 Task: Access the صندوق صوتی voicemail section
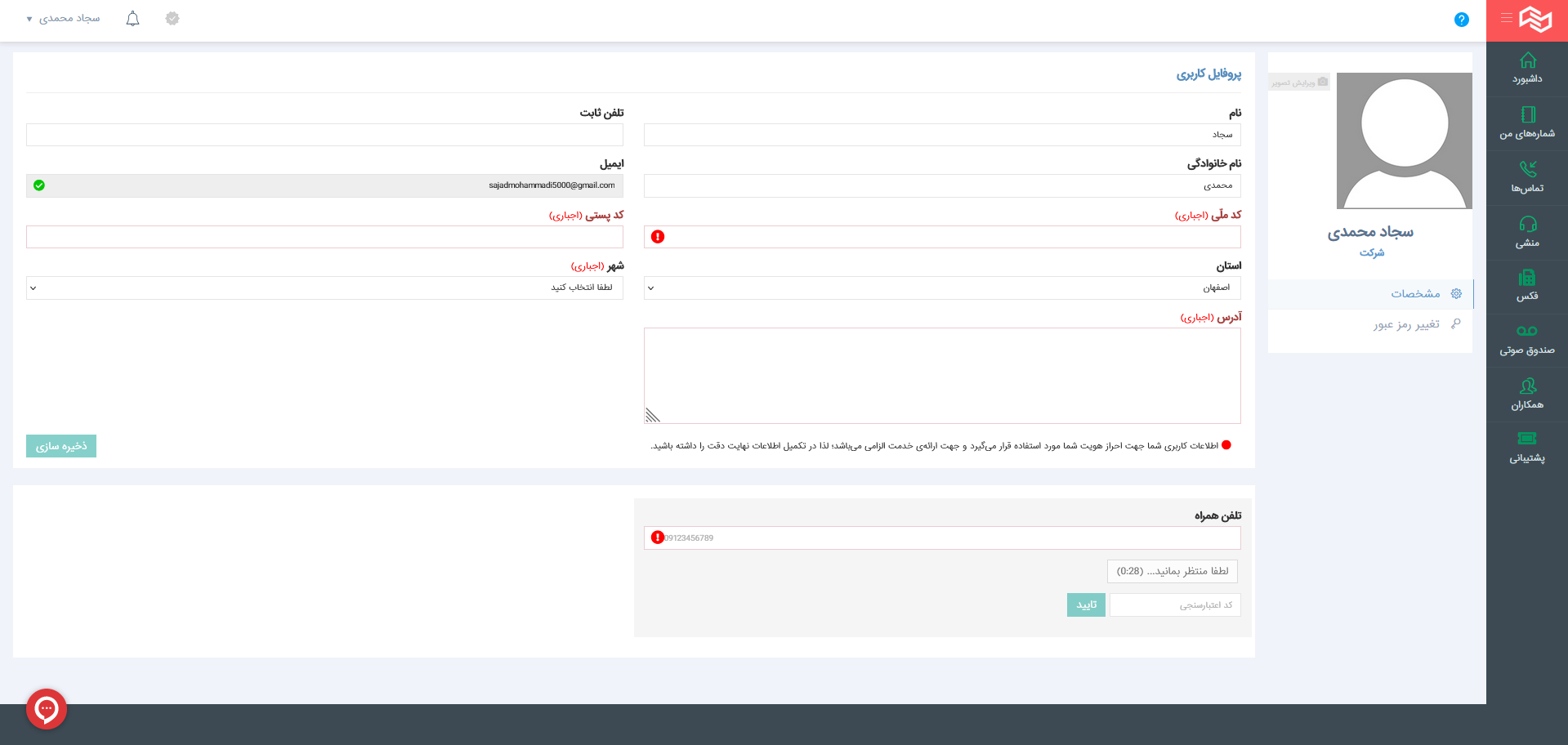1526,341
